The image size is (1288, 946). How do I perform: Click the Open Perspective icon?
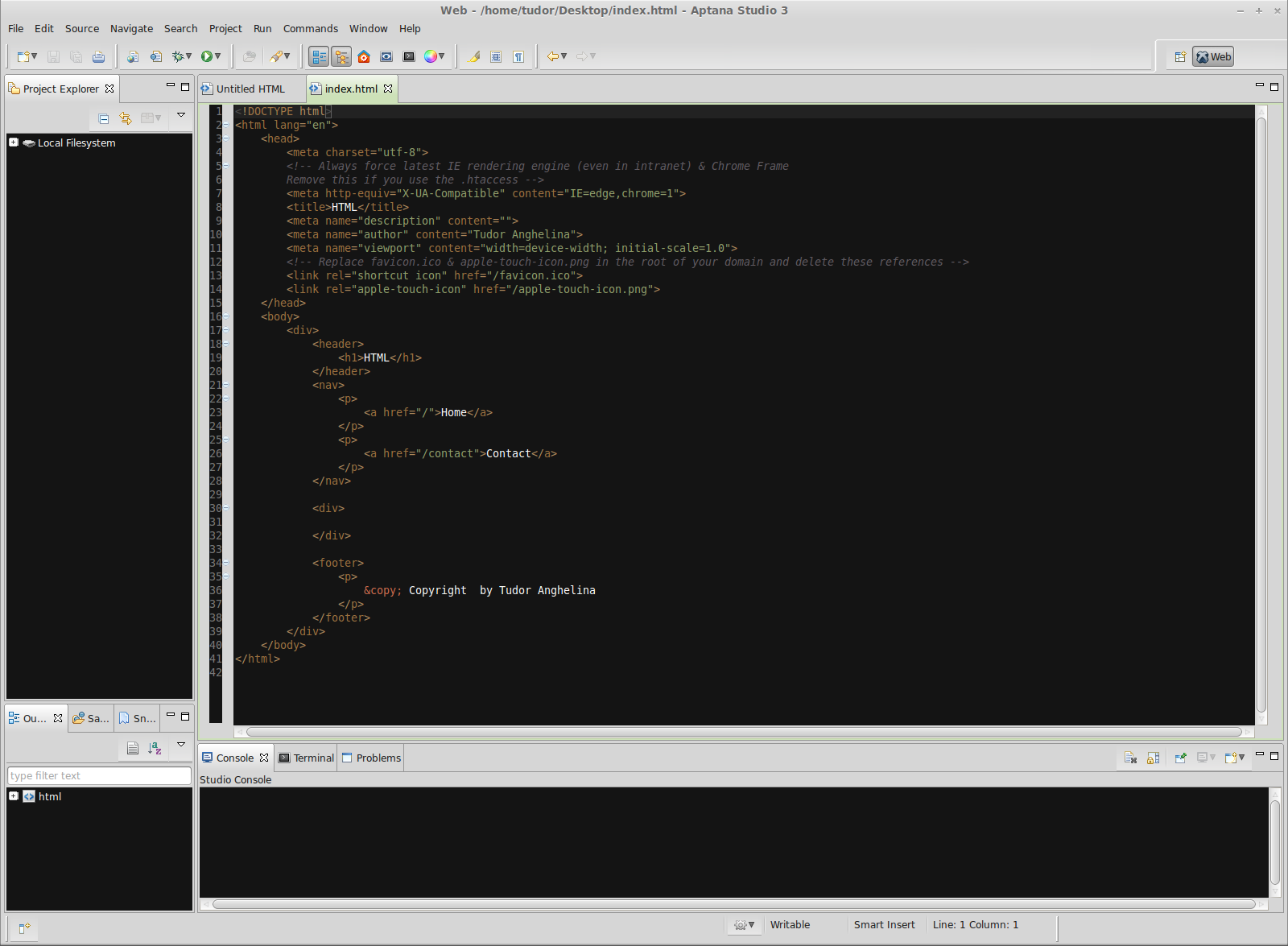click(1180, 57)
